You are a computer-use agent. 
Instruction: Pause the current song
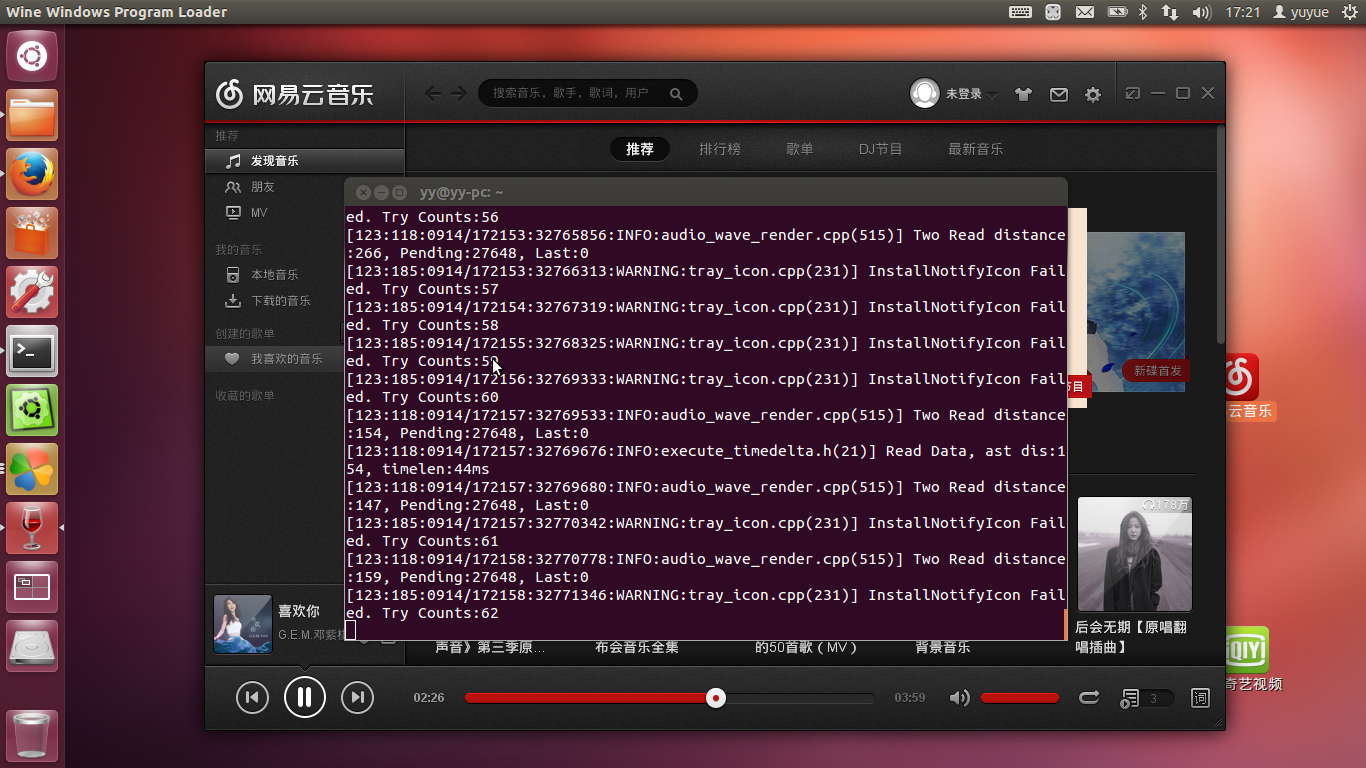(x=305, y=697)
